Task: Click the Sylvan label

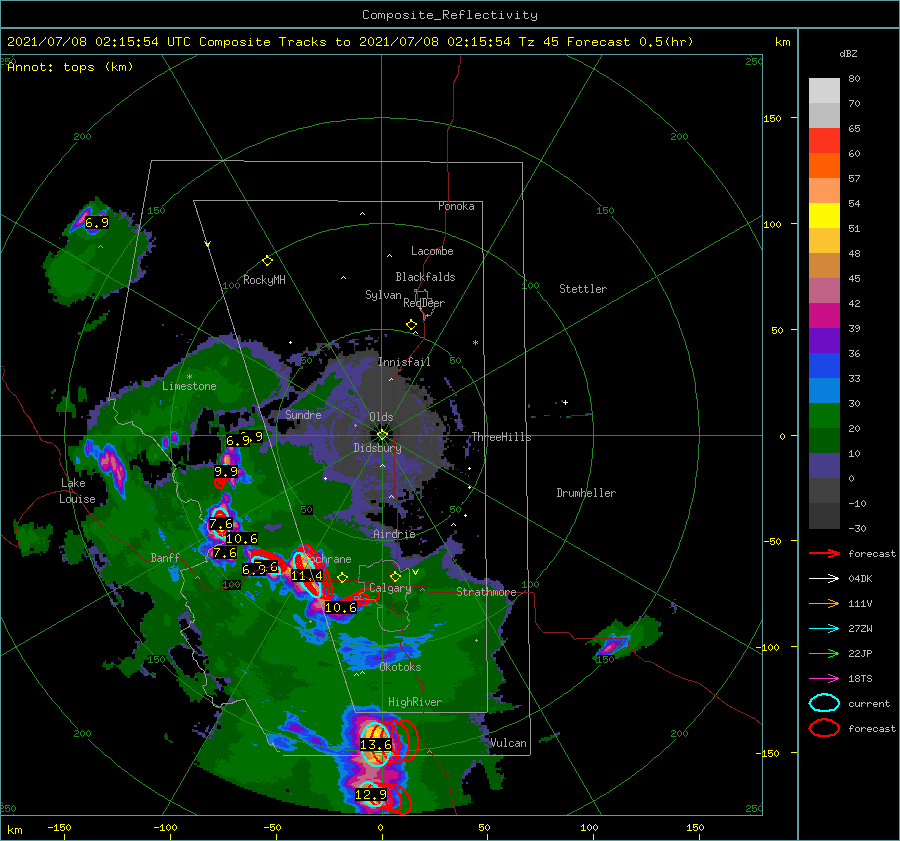Action: point(383,295)
